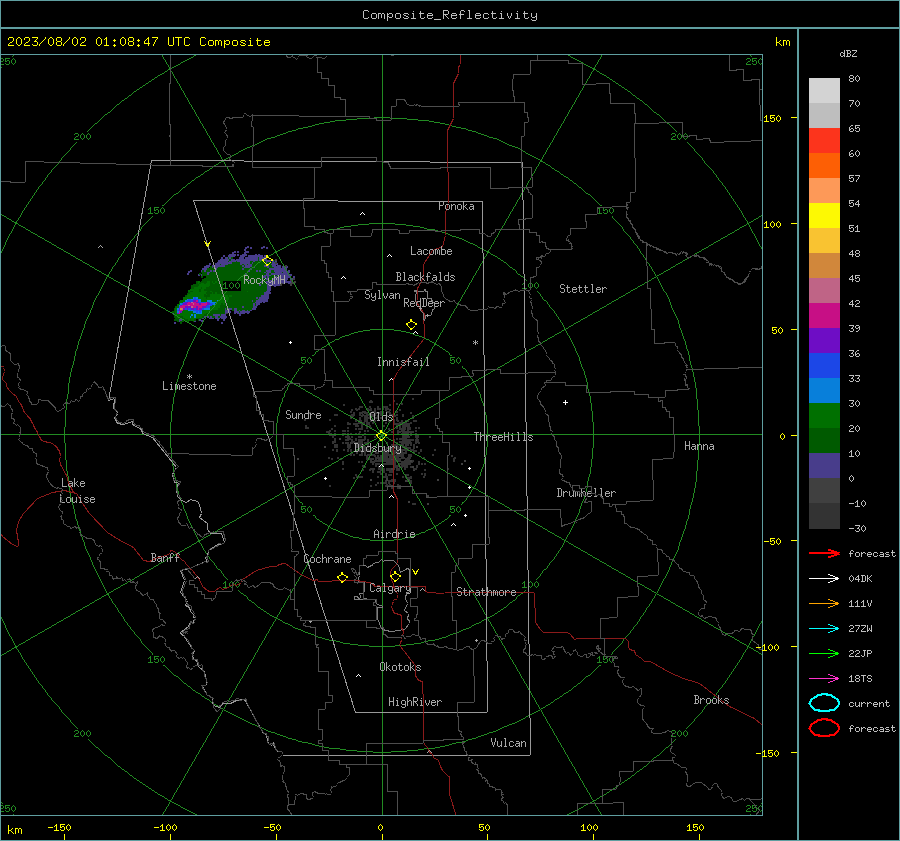The width and height of the screenshot is (900, 841).
Task: Click the yellow radar-site diamond at map center
Action: click(x=381, y=436)
